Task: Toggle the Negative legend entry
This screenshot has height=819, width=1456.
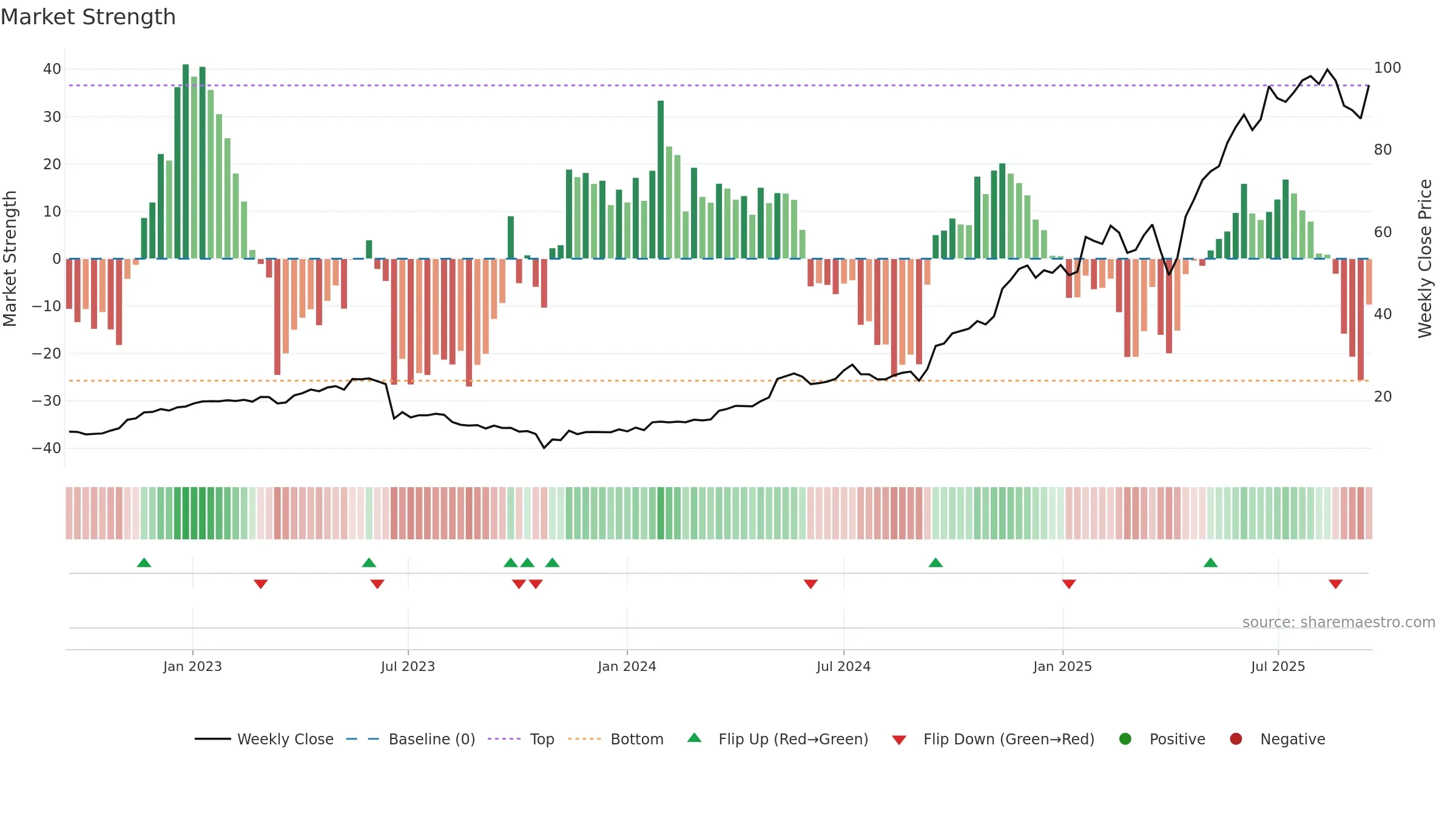Action: click(1277, 739)
